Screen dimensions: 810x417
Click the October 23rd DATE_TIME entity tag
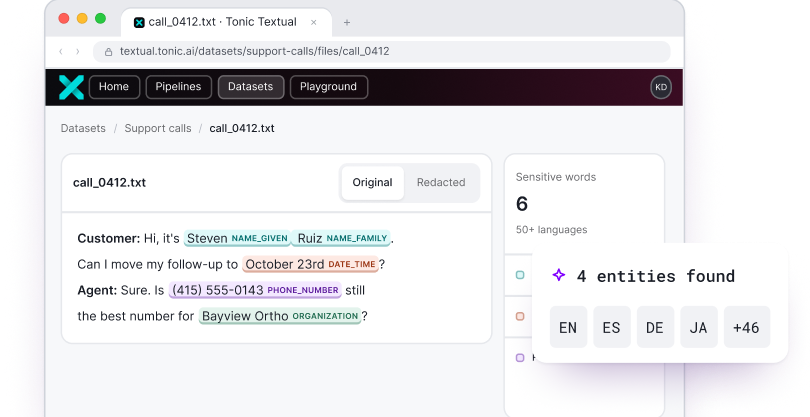point(310,264)
